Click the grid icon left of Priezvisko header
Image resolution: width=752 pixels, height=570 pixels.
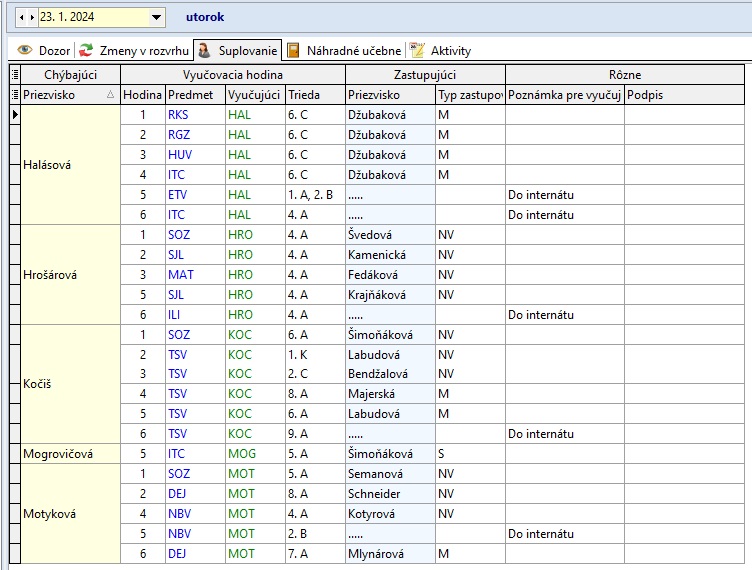tap(14, 94)
